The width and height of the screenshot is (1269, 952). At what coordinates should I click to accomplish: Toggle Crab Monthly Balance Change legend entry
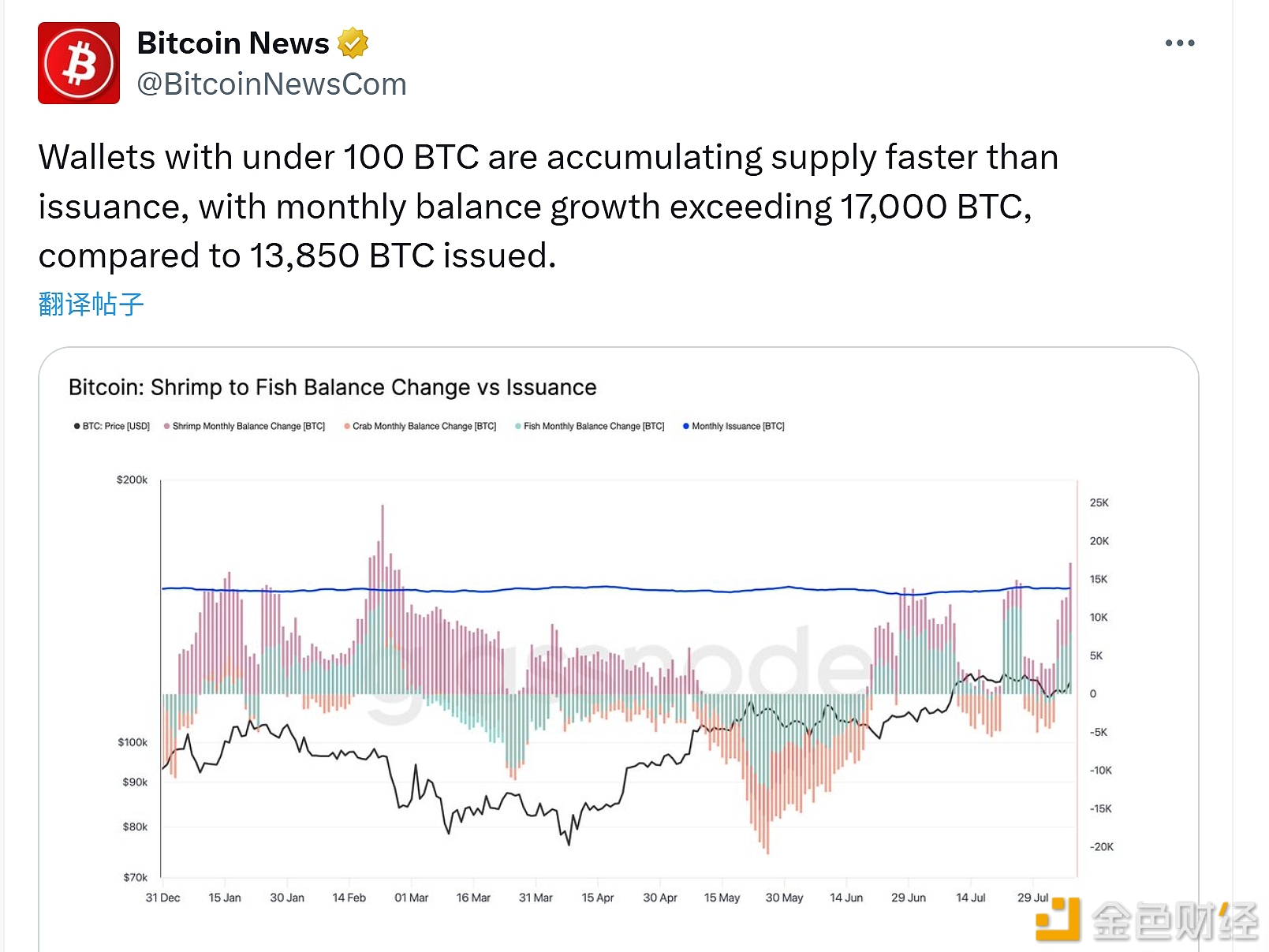coord(420,426)
